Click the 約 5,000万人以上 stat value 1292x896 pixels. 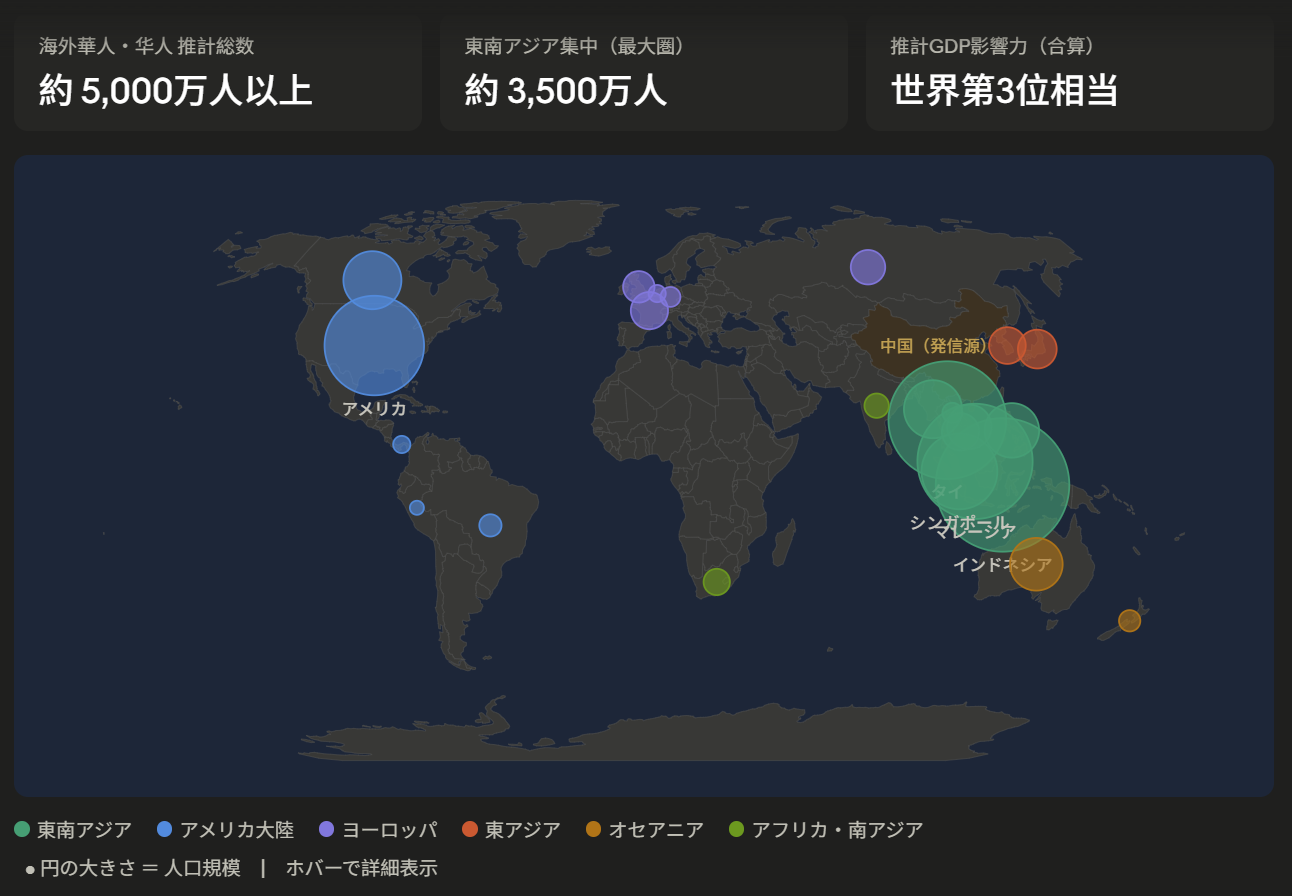point(176,91)
